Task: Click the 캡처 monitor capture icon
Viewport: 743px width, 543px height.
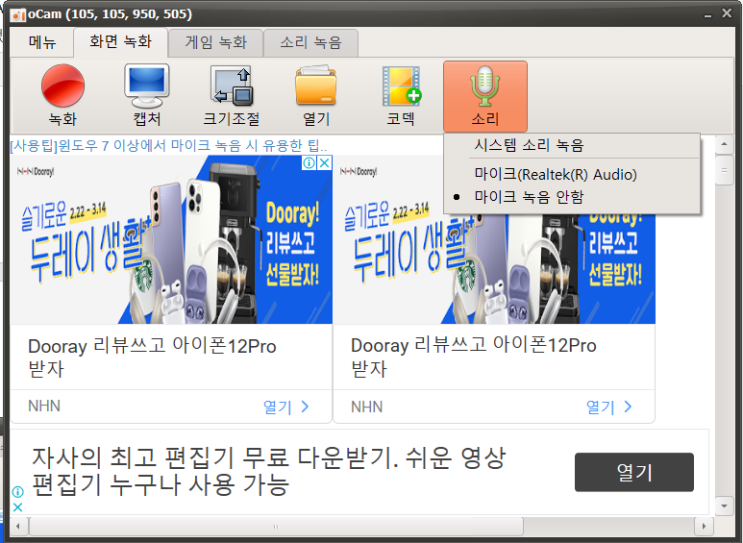Action: point(147,95)
